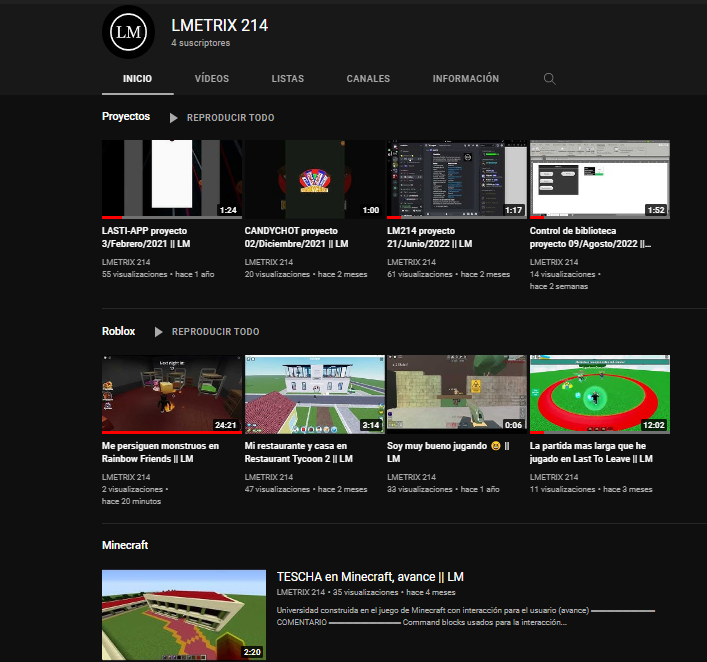Click the 12:02 duration badge

click(x=654, y=425)
